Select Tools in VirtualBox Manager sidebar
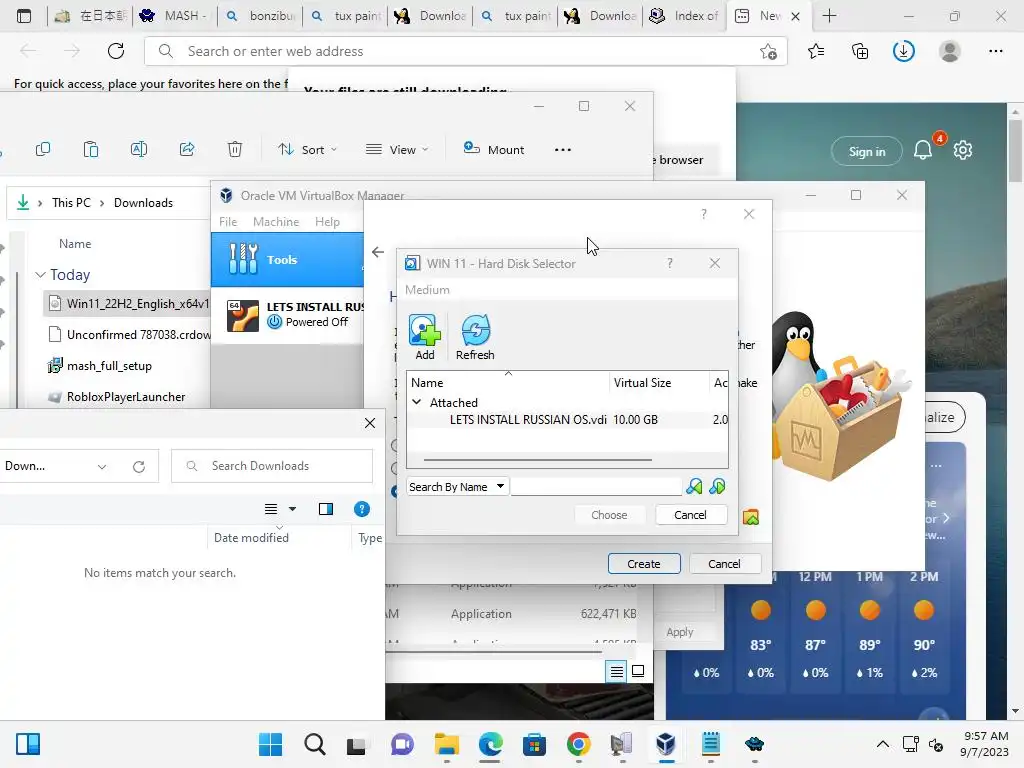This screenshot has height=768, width=1024. tap(287, 259)
